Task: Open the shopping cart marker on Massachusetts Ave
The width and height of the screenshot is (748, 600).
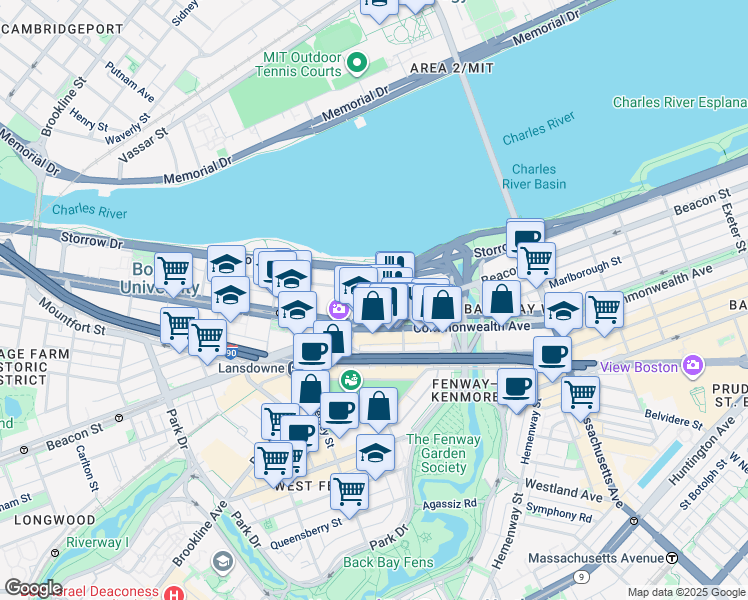Action: (x=581, y=397)
